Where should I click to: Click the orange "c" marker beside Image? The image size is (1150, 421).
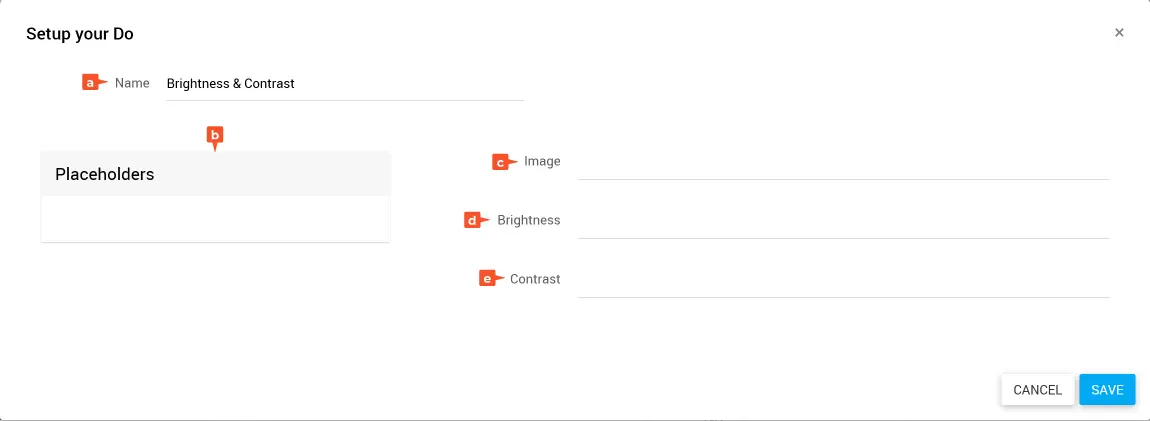point(502,161)
